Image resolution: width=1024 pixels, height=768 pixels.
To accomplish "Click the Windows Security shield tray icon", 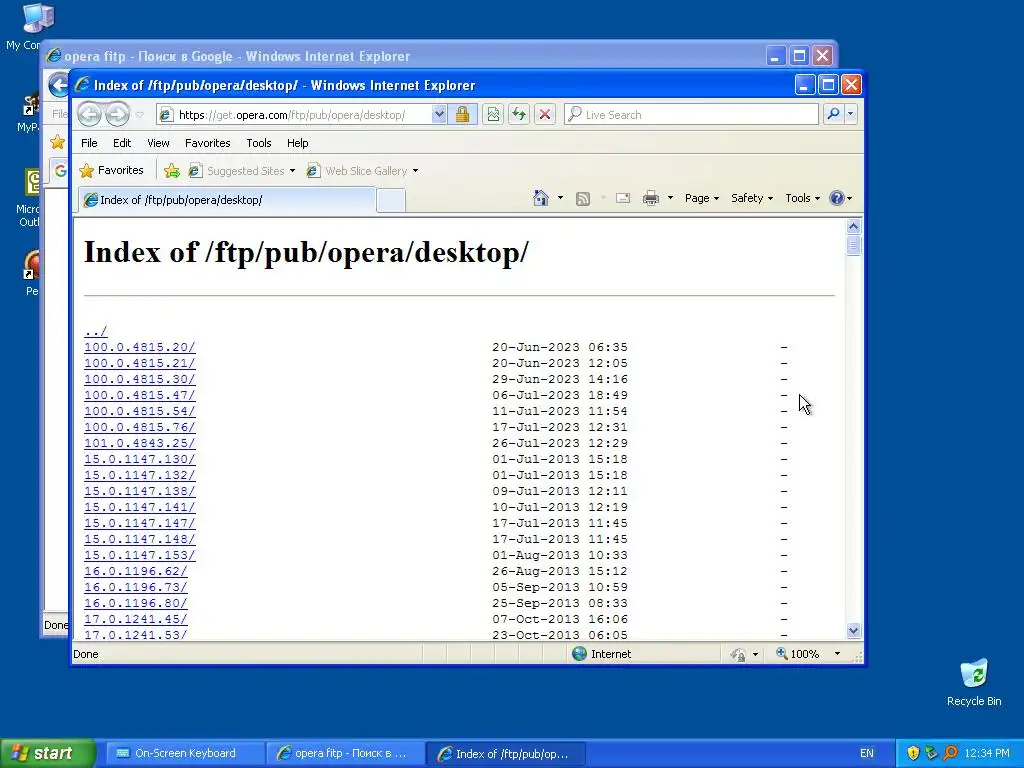I will (913, 753).
